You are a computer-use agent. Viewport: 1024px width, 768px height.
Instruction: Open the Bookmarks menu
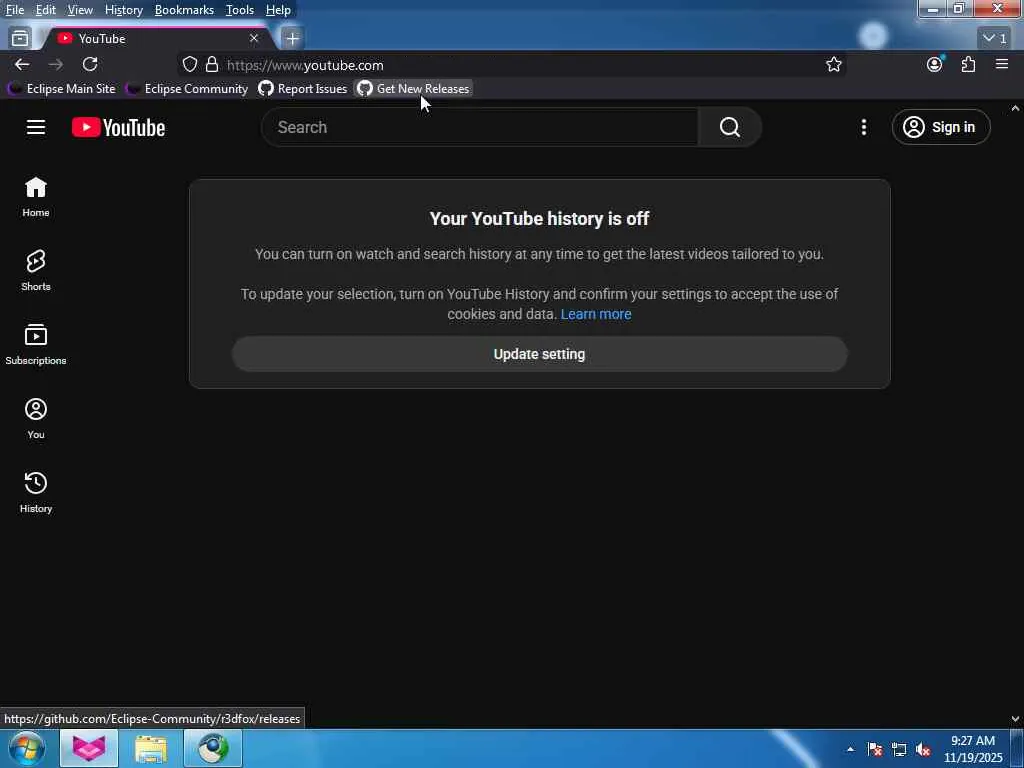point(184,10)
